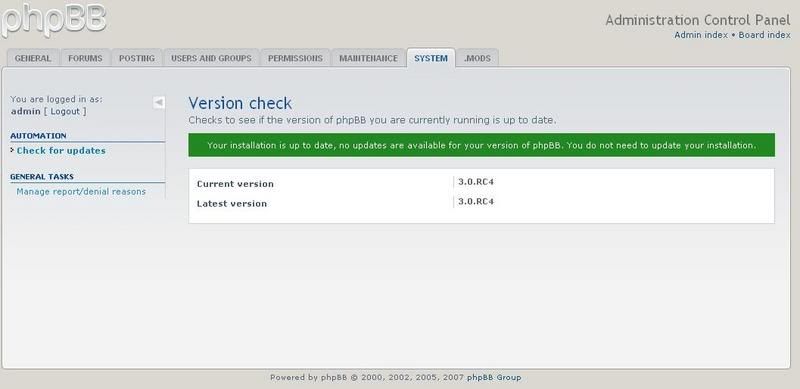Click the phpBB logo
This screenshot has width=800, height=389.
54,20
